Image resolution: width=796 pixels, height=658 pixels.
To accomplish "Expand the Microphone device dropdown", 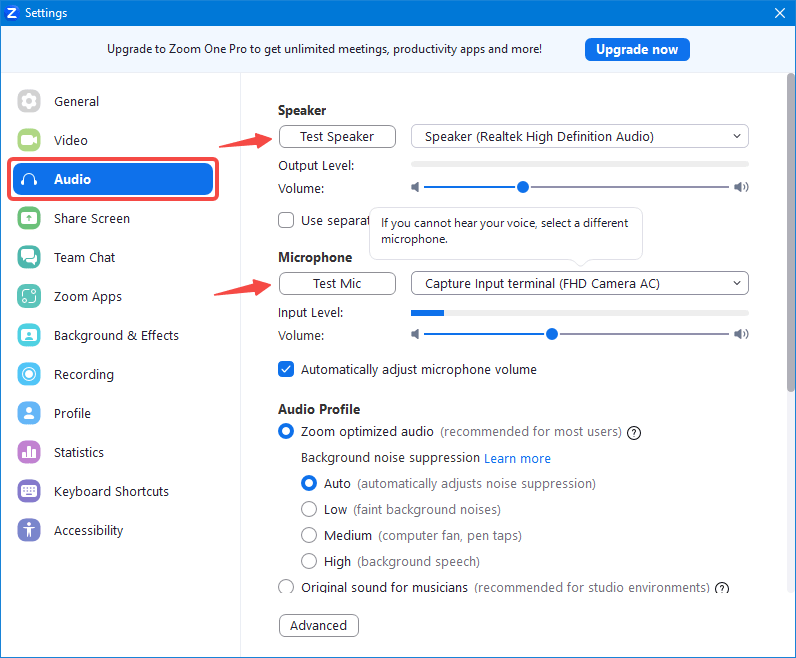I will tap(580, 283).
